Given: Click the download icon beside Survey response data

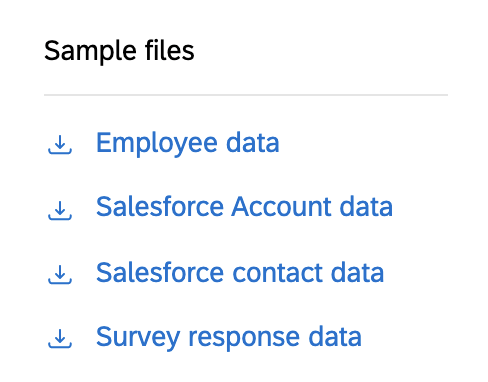Looking at the screenshot, I should click(x=60, y=338).
